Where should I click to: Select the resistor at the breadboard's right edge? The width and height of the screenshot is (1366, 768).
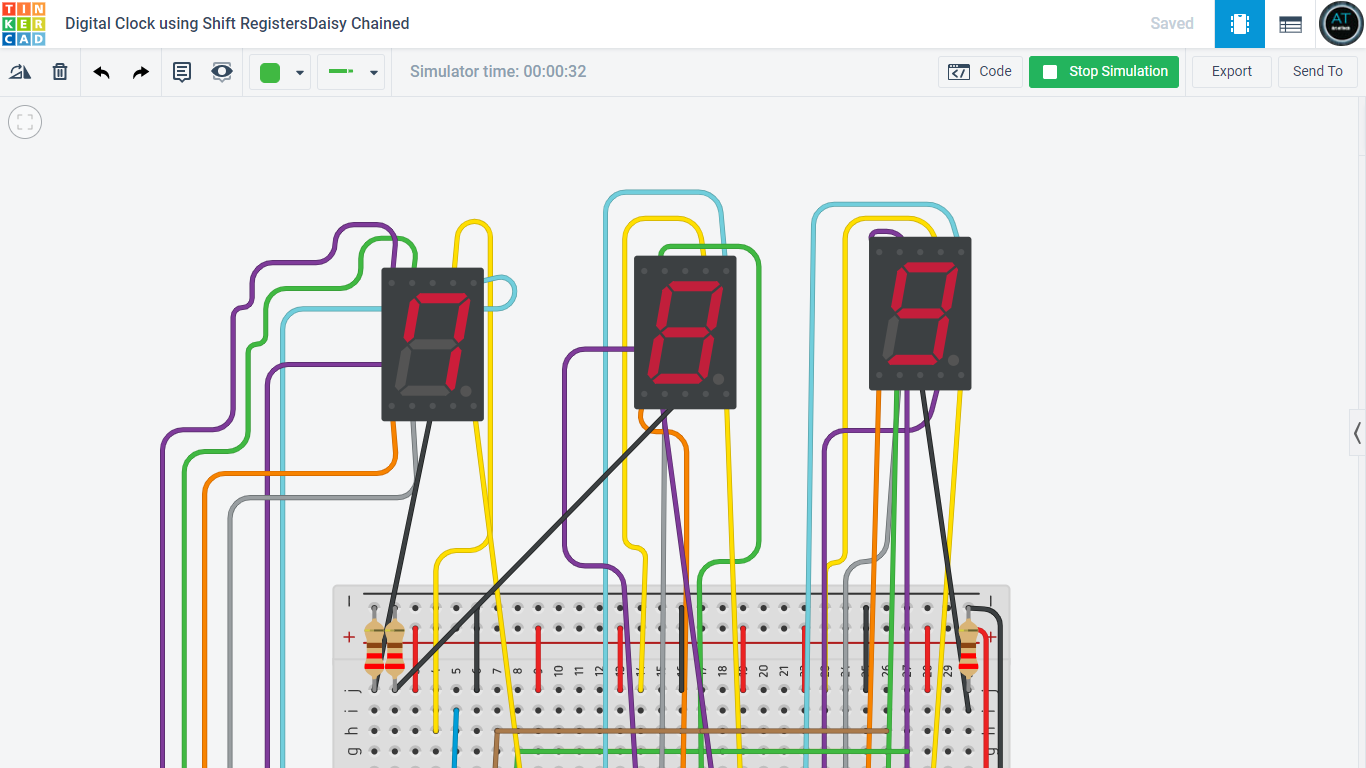click(x=968, y=648)
